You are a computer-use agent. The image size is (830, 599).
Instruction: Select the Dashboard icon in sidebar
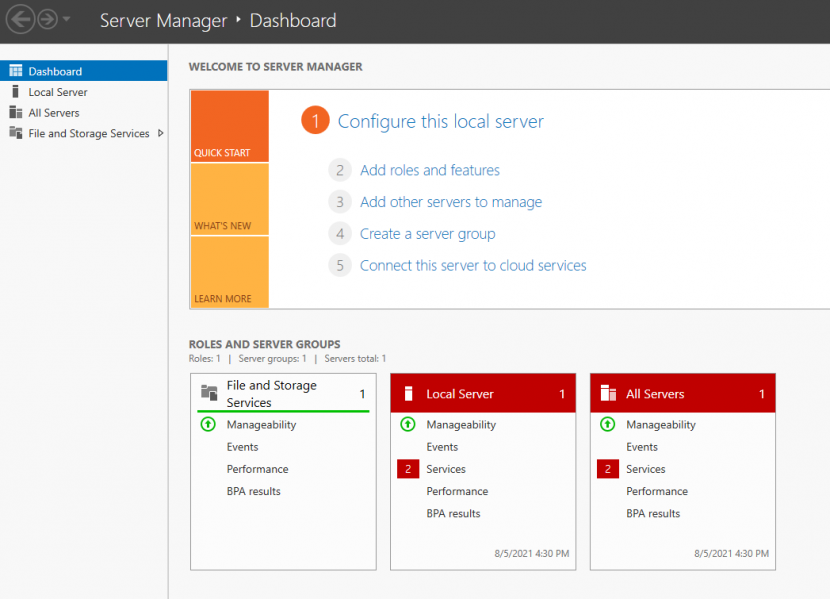(x=14, y=70)
